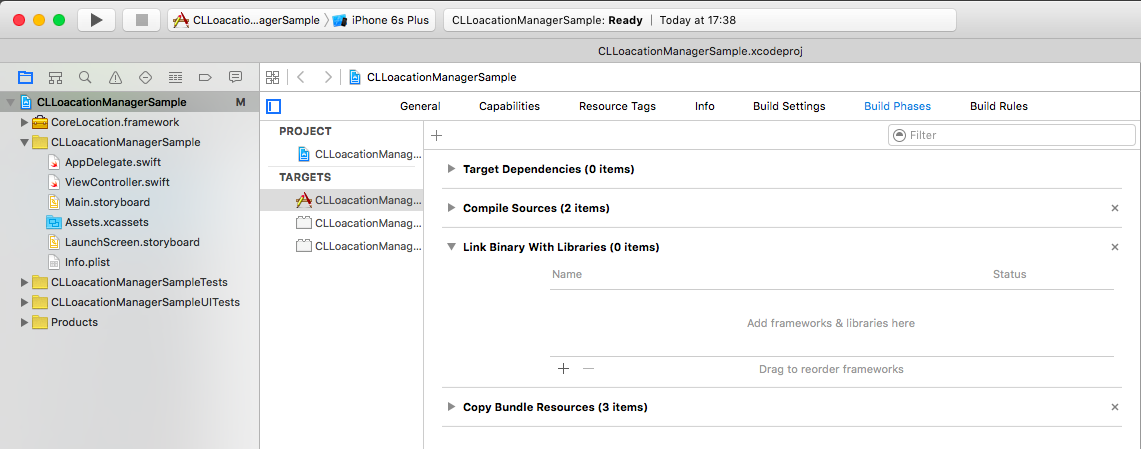Expand the Products folder
Screen dimensions: 1141x449
[25, 322]
